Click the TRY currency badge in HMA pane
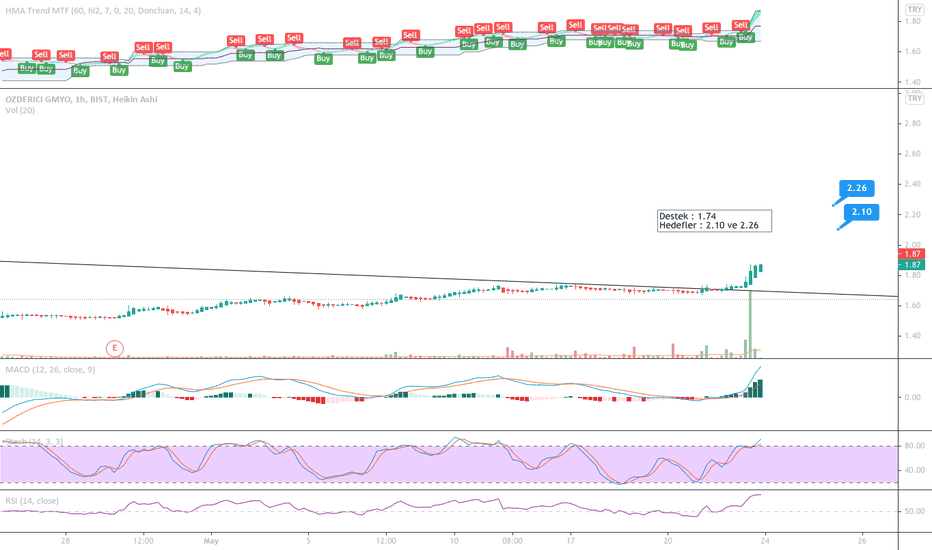The width and height of the screenshot is (932, 550). click(915, 10)
